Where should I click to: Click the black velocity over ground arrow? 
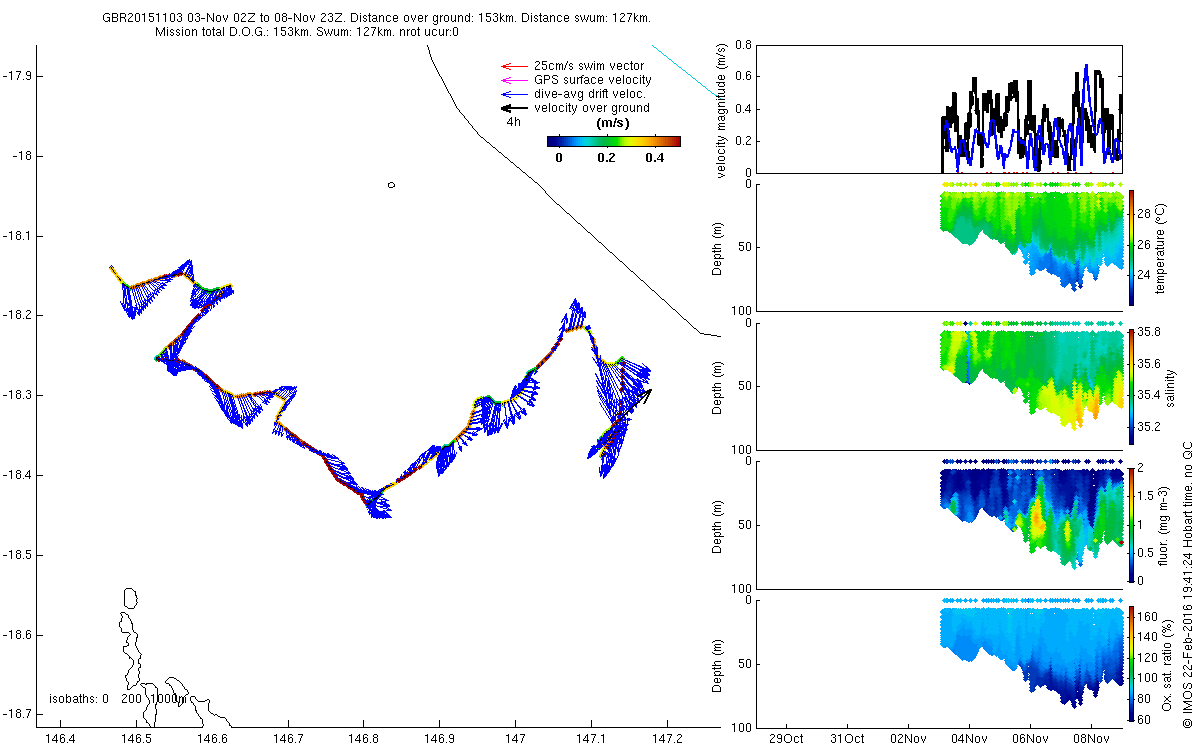[513, 108]
